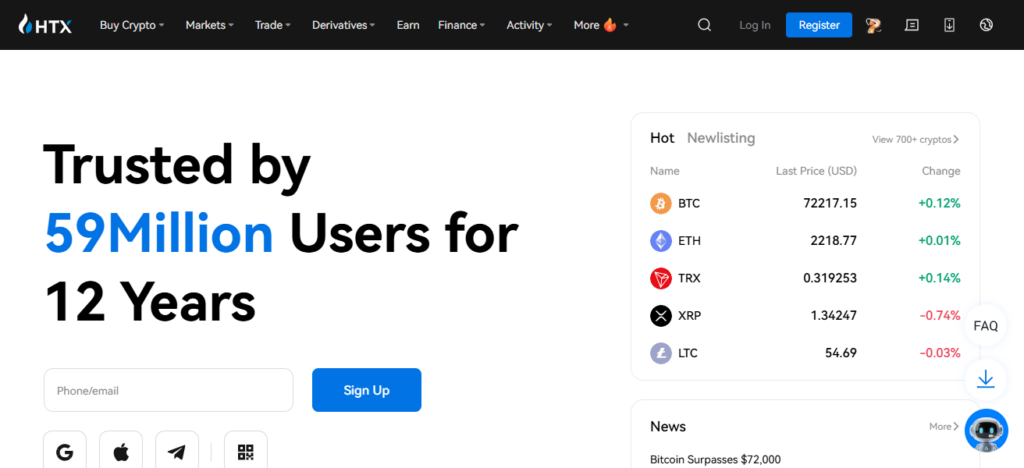1024x468 pixels.
Task: Click the app download phone icon
Action: tap(950, 25)
